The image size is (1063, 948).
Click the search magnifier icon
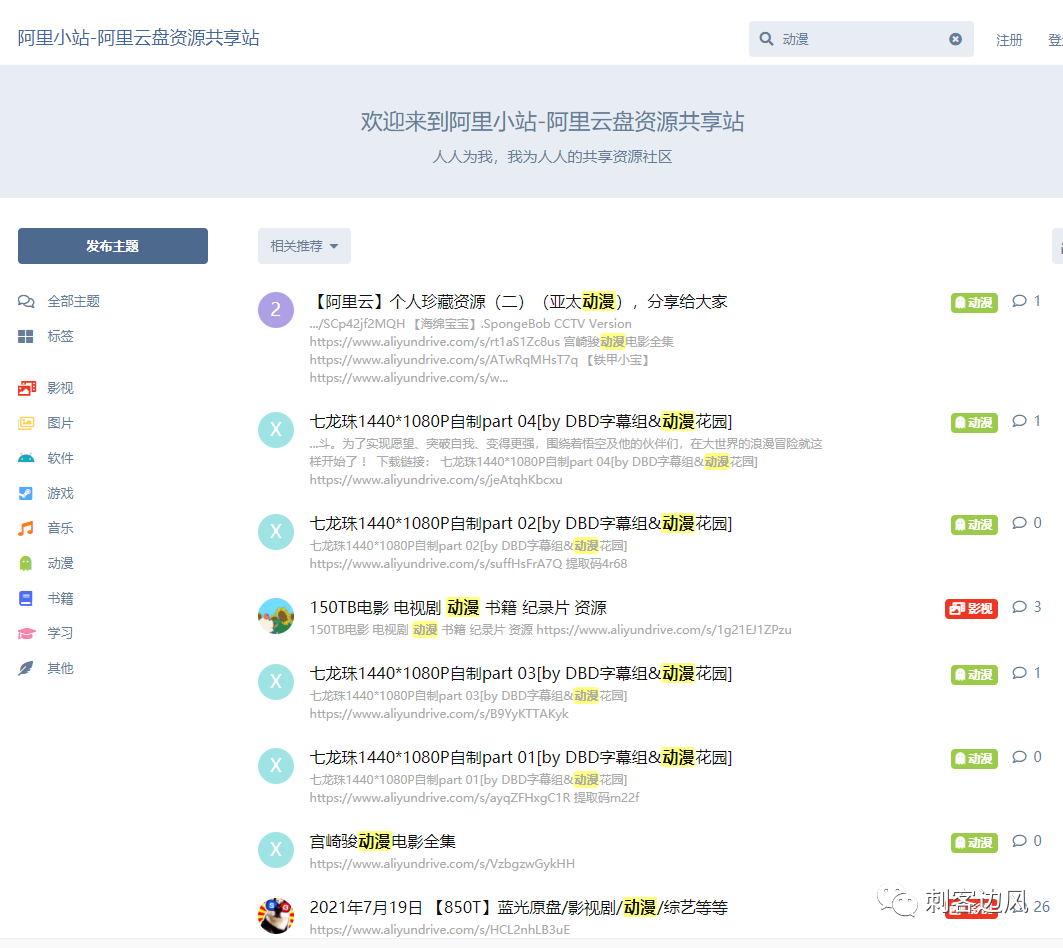(x=766, y=39)
